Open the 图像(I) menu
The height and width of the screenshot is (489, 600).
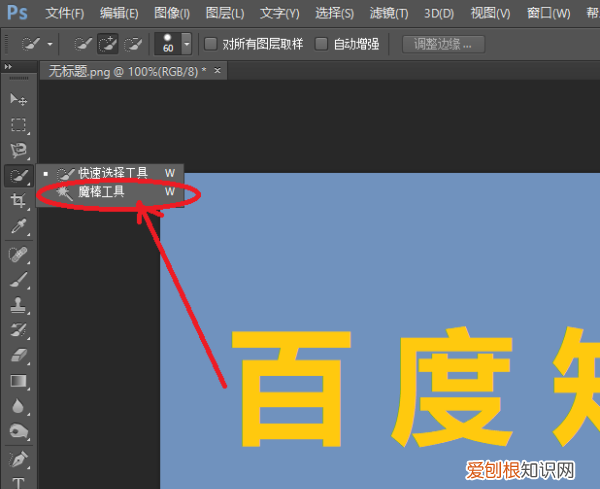pyautogui.click(x=172, y=14)
